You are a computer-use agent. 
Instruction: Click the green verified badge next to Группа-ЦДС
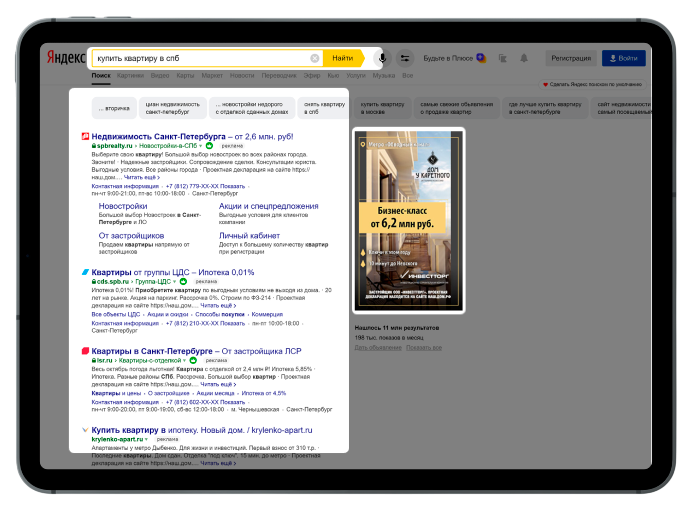pyautogui.click(x=183, y=282)
